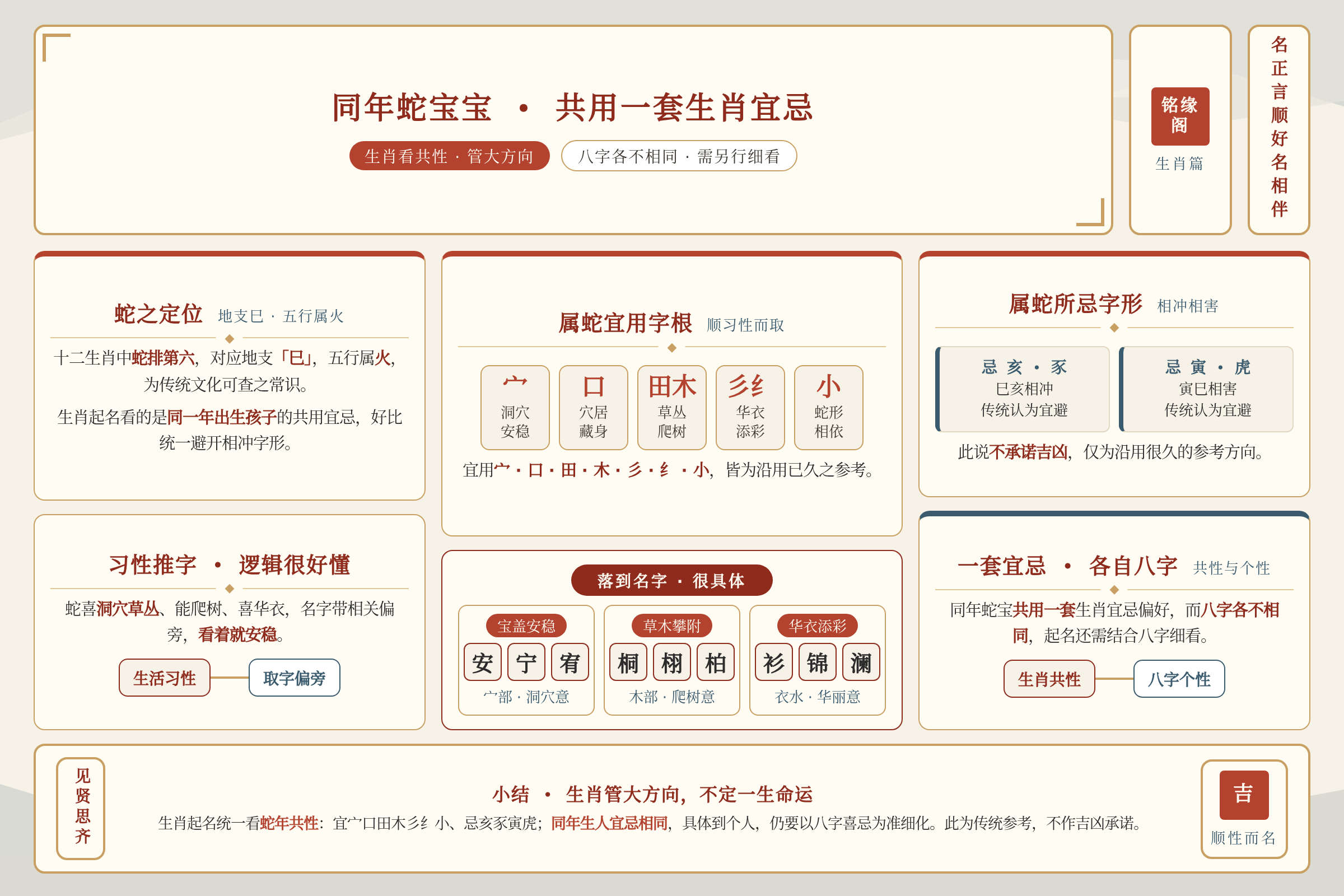The height and width of the screenshot is (896, 1344).
Task: Click the caption 衣水 · 华丽意
Action: coord(818,697)
